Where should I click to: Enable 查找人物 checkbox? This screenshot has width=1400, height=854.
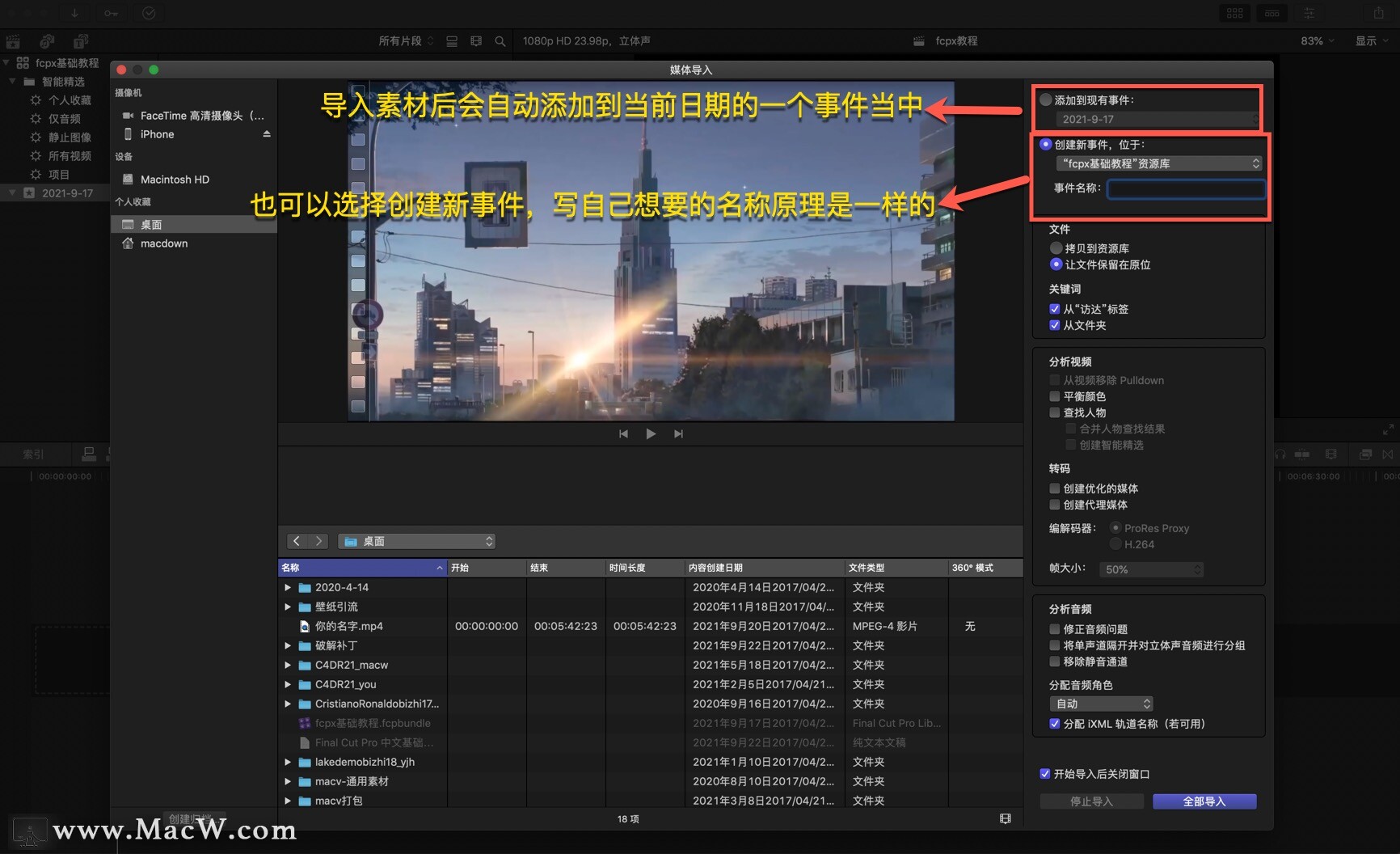tap(1054, 412)
